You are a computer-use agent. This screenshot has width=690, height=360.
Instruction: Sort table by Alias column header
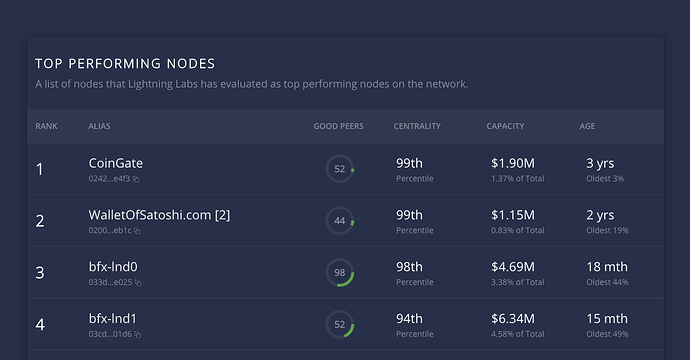click(99, 126)
